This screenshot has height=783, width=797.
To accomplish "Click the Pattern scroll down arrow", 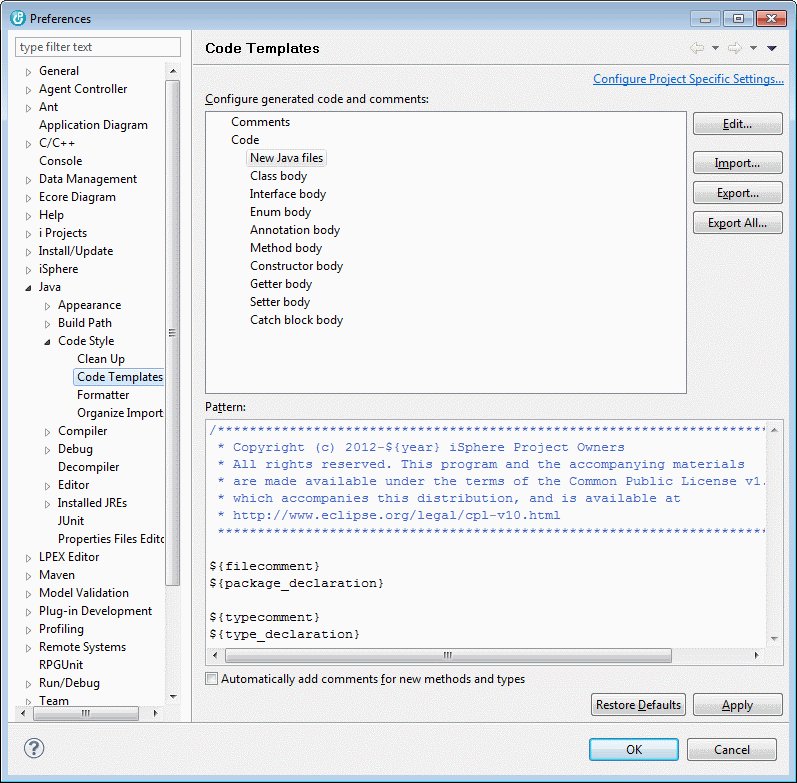I will point(774,639).
